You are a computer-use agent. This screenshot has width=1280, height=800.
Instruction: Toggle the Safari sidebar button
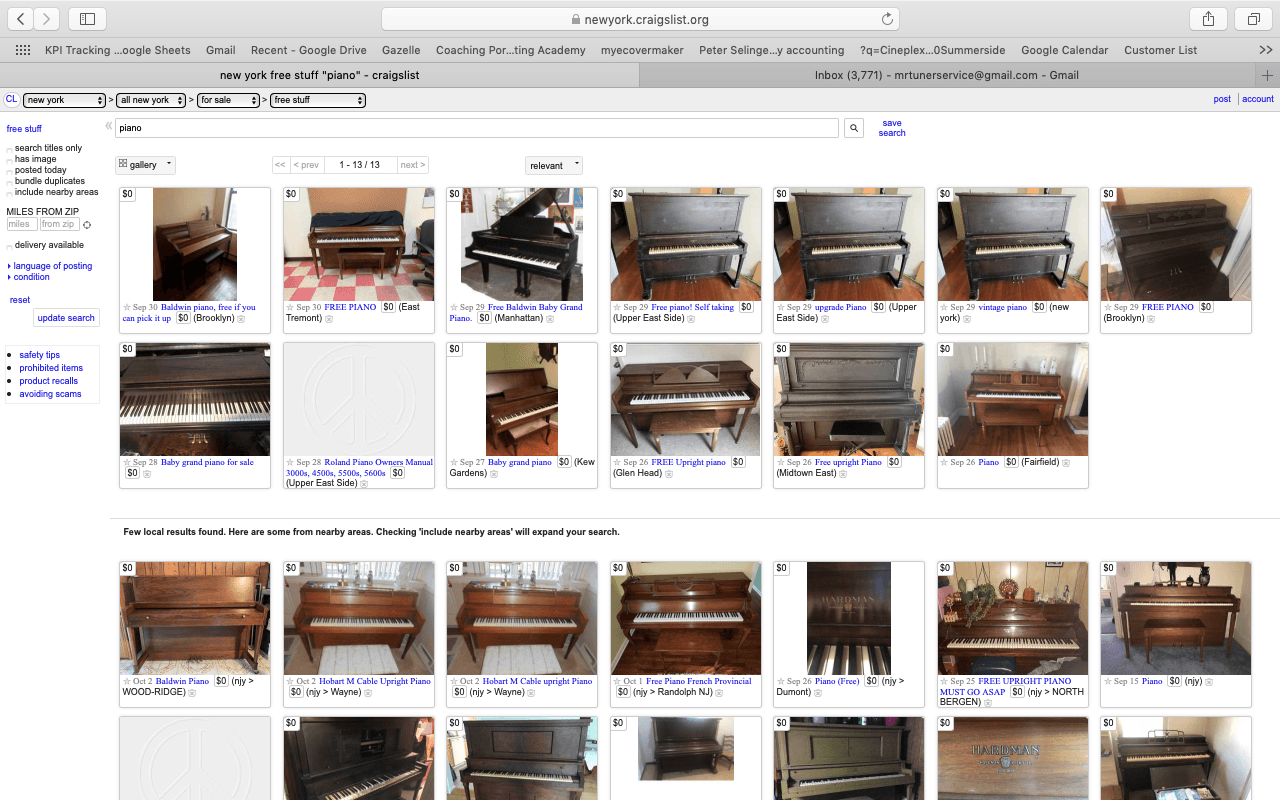click(x=87, y=19)
